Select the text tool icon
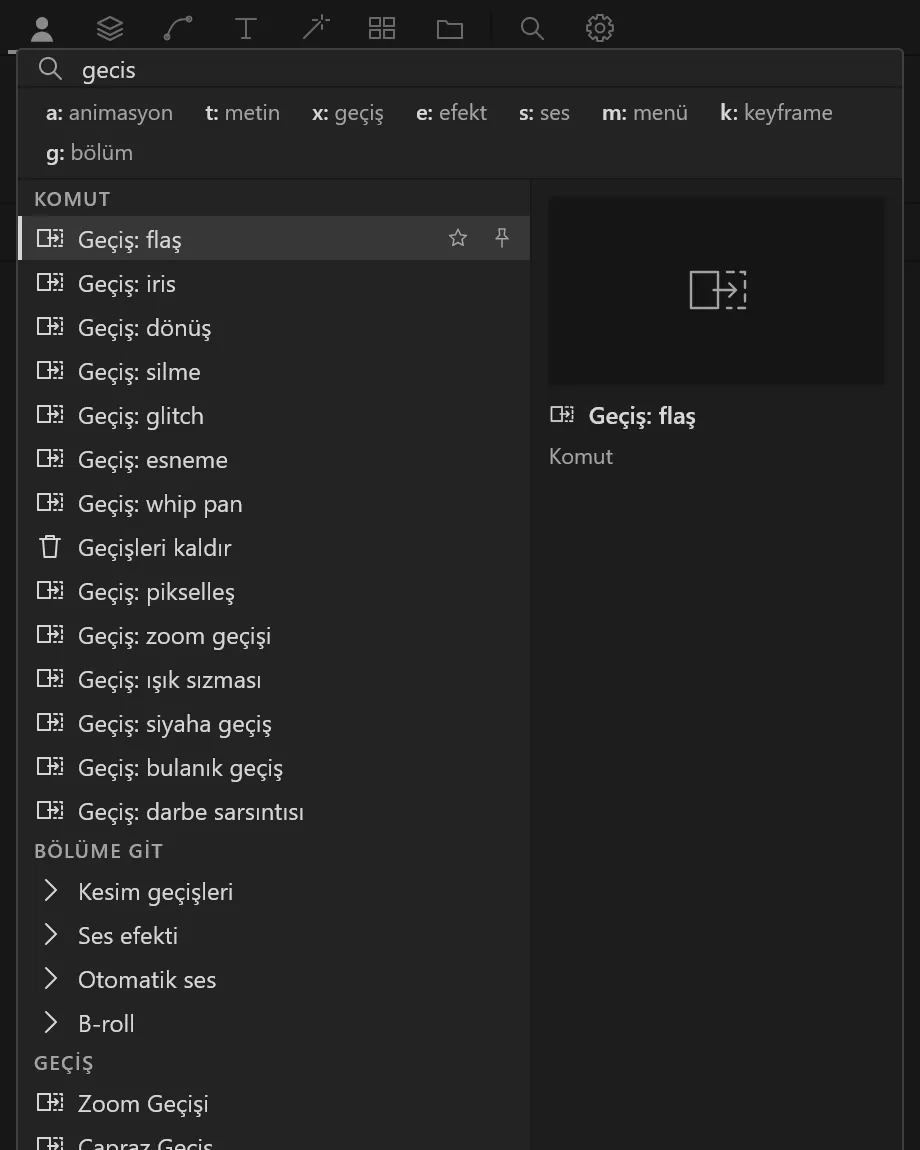 coord(245,29)
